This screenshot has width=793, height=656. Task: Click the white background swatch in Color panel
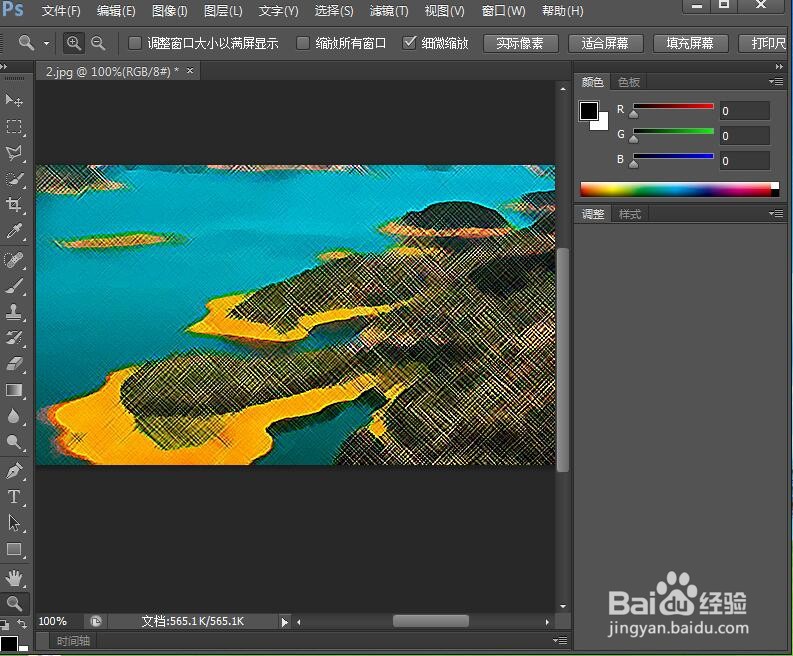[602, 123]
